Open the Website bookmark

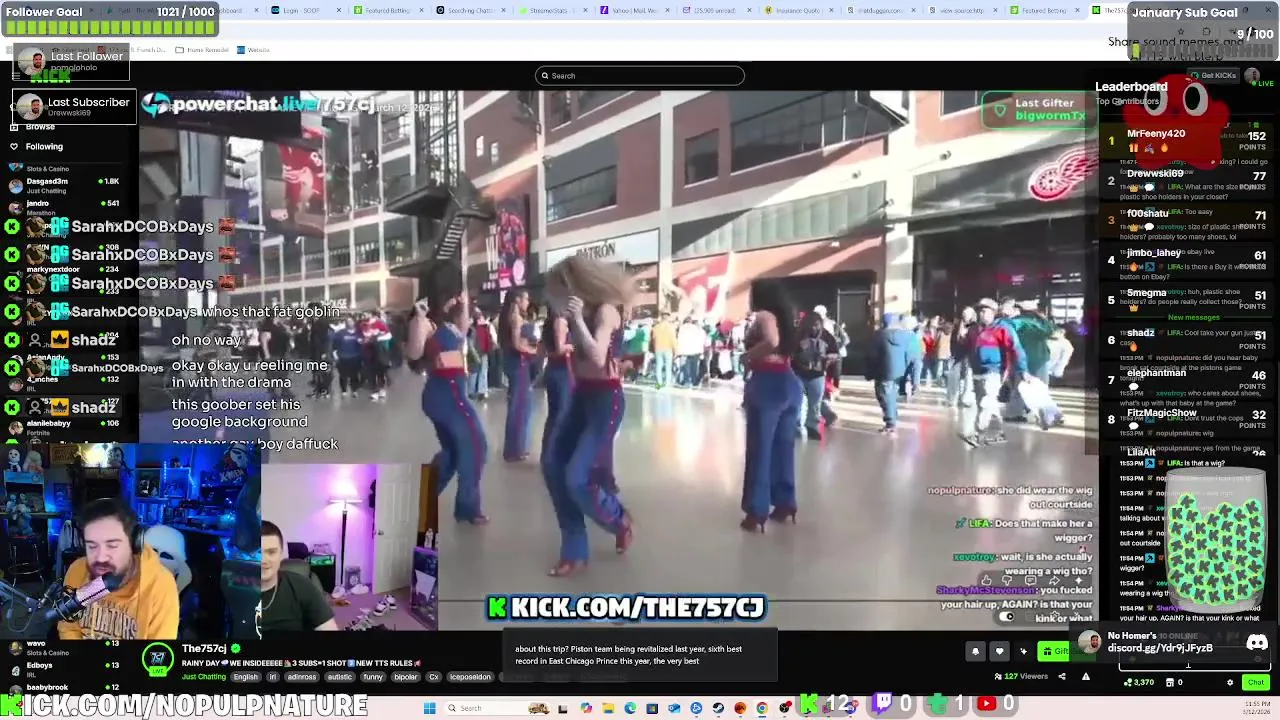(254, 49)
